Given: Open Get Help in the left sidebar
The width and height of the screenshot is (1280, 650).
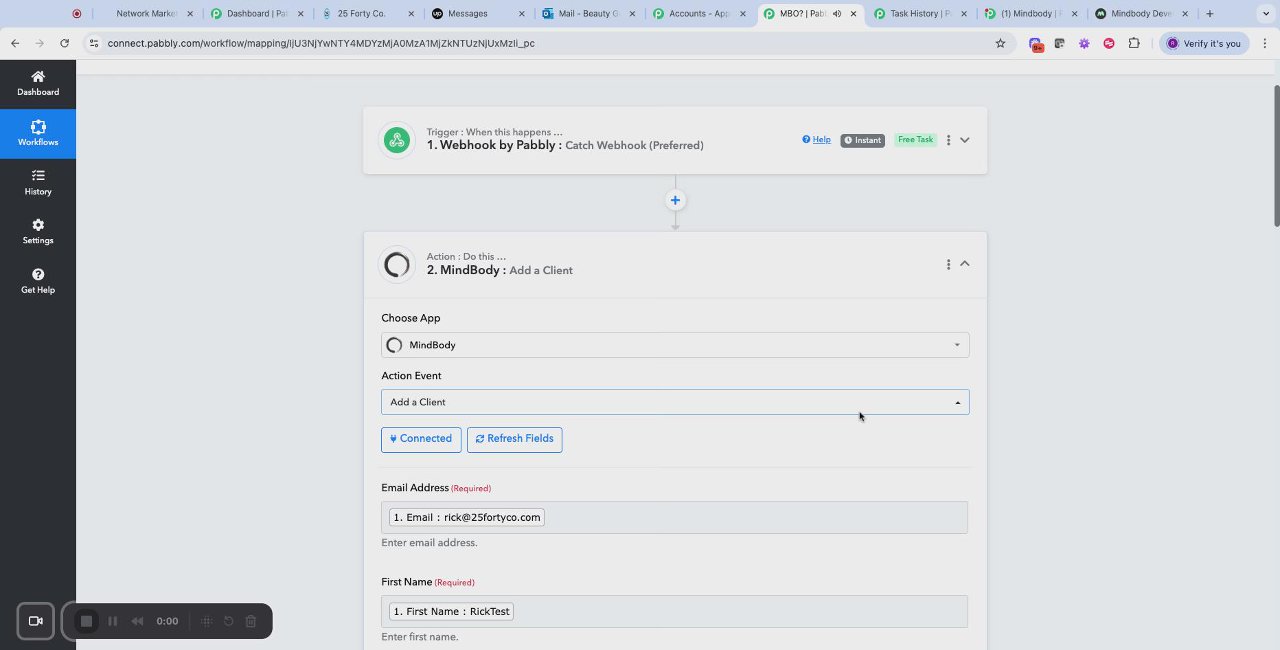Looking at the screenshot, I should click(38, 281).
